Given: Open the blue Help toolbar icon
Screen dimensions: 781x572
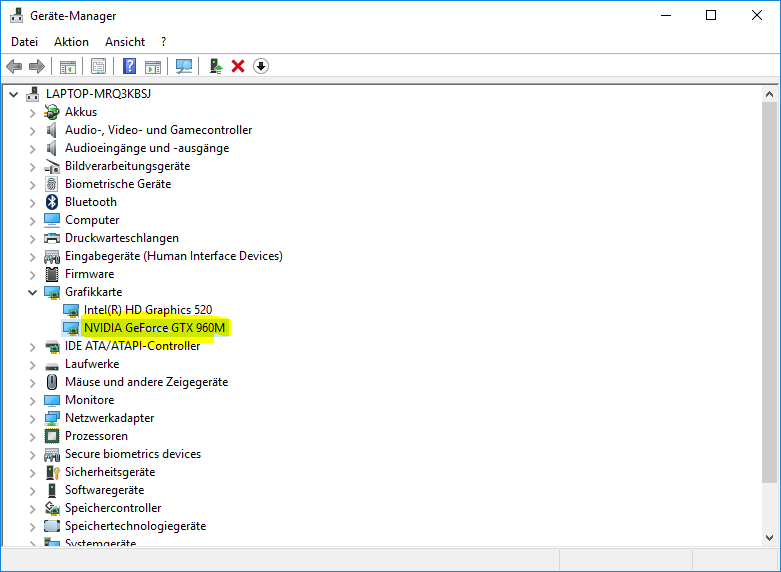Looking at the screenshot, I should point(130,66).
